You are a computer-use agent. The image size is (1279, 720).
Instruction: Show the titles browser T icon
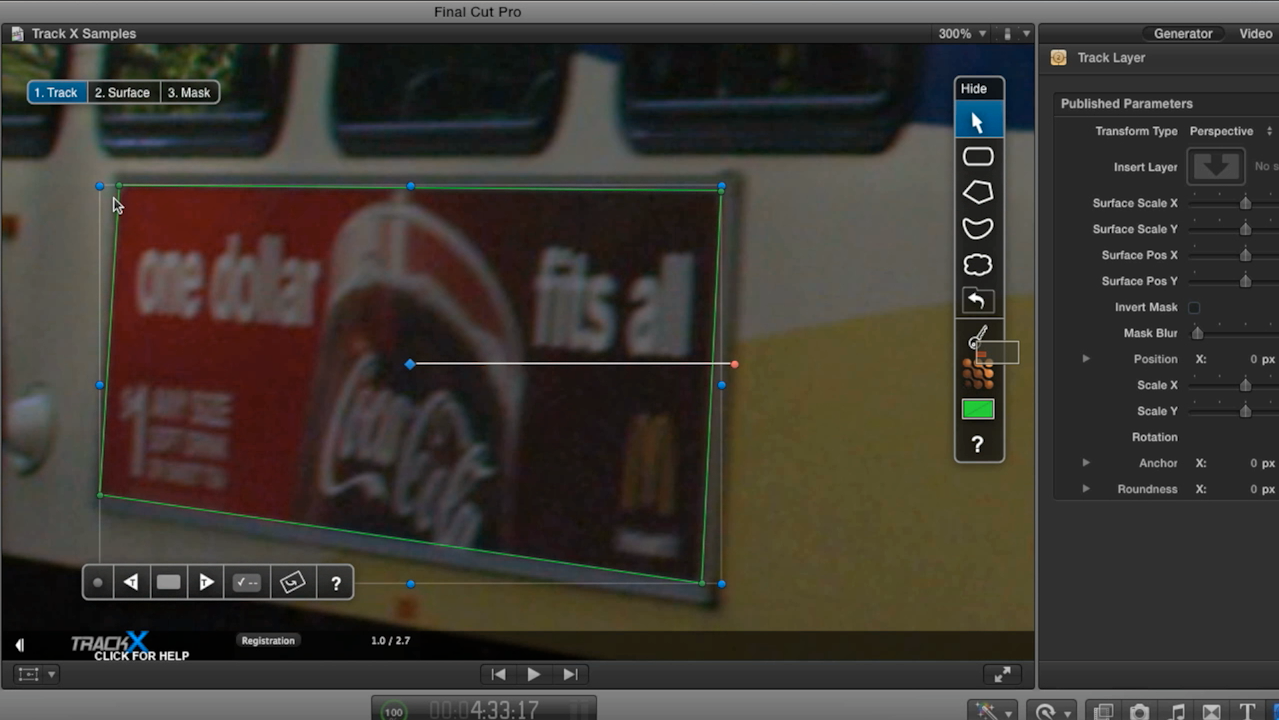pos(1247,713)
